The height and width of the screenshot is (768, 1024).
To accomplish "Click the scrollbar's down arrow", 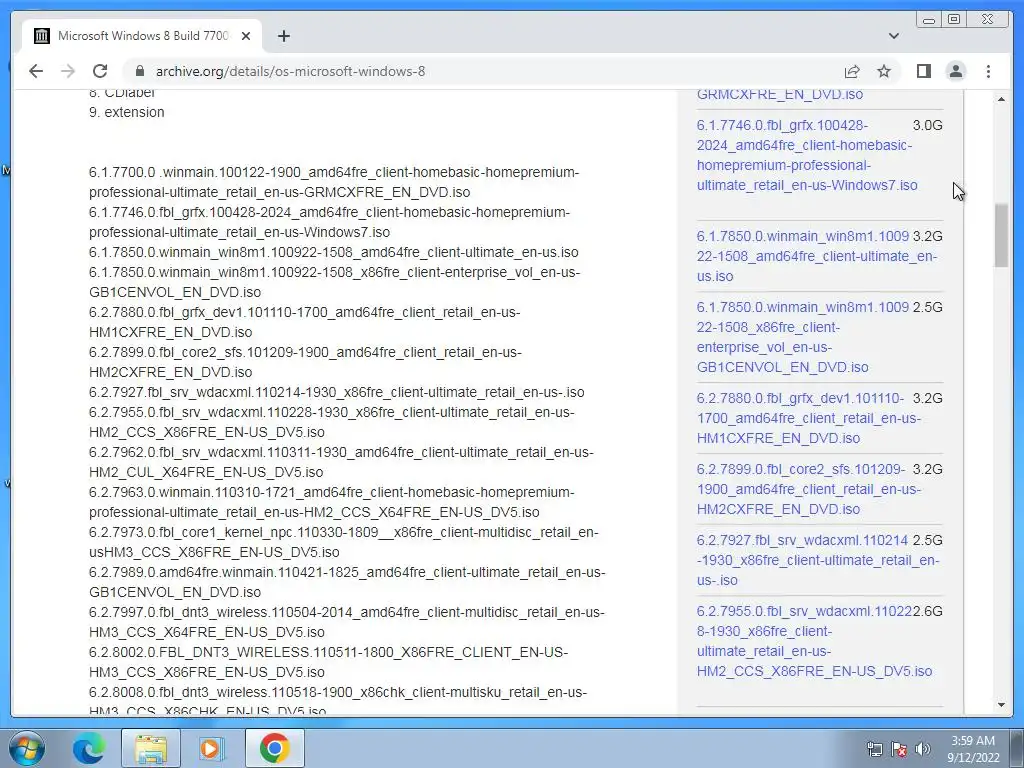I will [1001, 705].
